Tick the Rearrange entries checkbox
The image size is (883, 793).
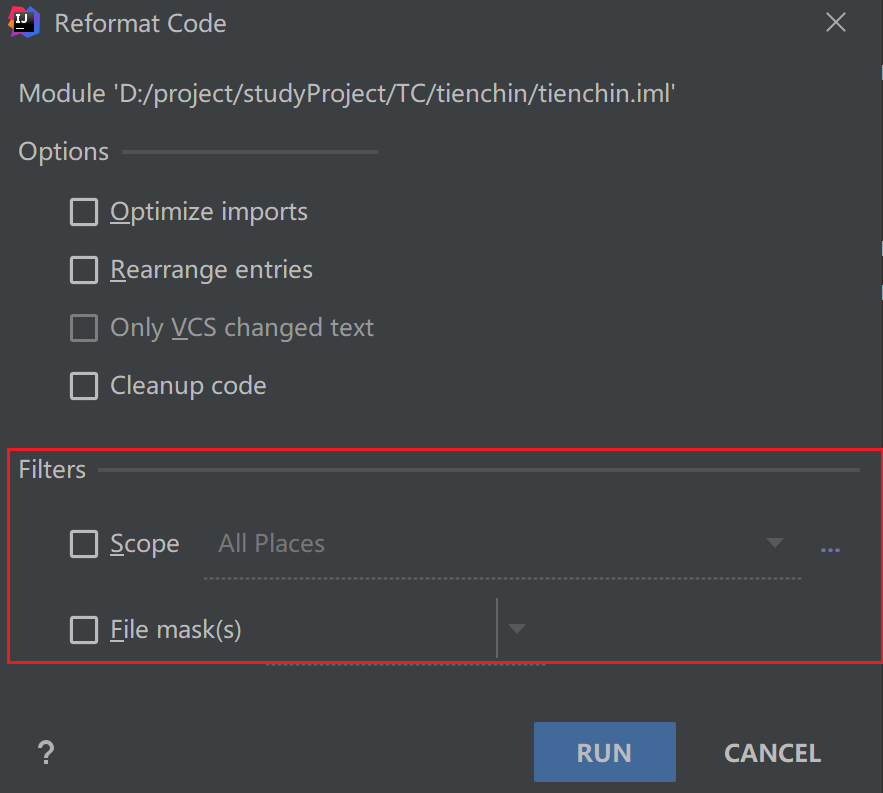pyautogui.click(x=84, y=270)
